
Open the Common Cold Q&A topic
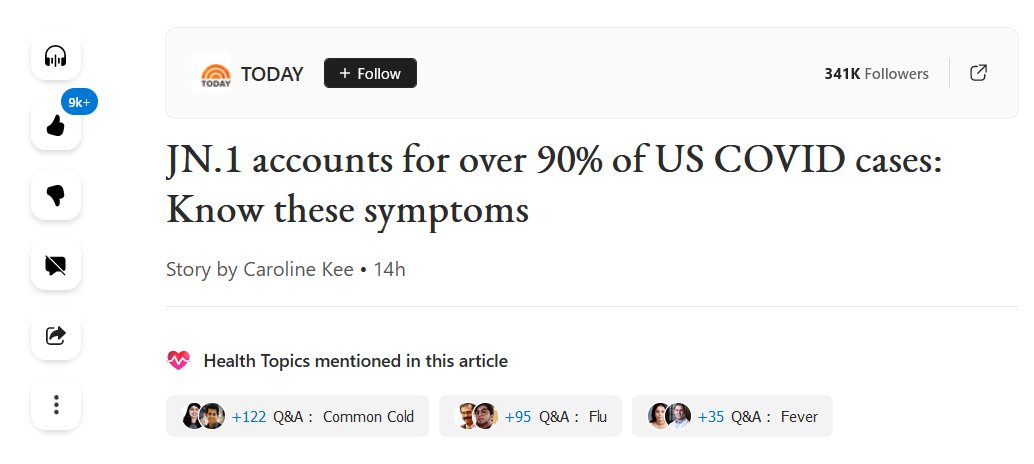[x=368, y=417]
